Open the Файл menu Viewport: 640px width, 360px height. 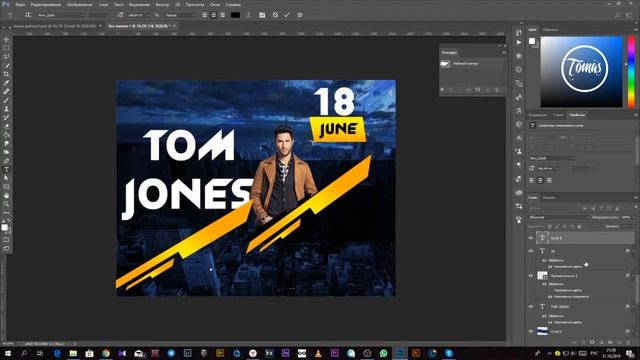pyautogui.click(x=20, y=4)
